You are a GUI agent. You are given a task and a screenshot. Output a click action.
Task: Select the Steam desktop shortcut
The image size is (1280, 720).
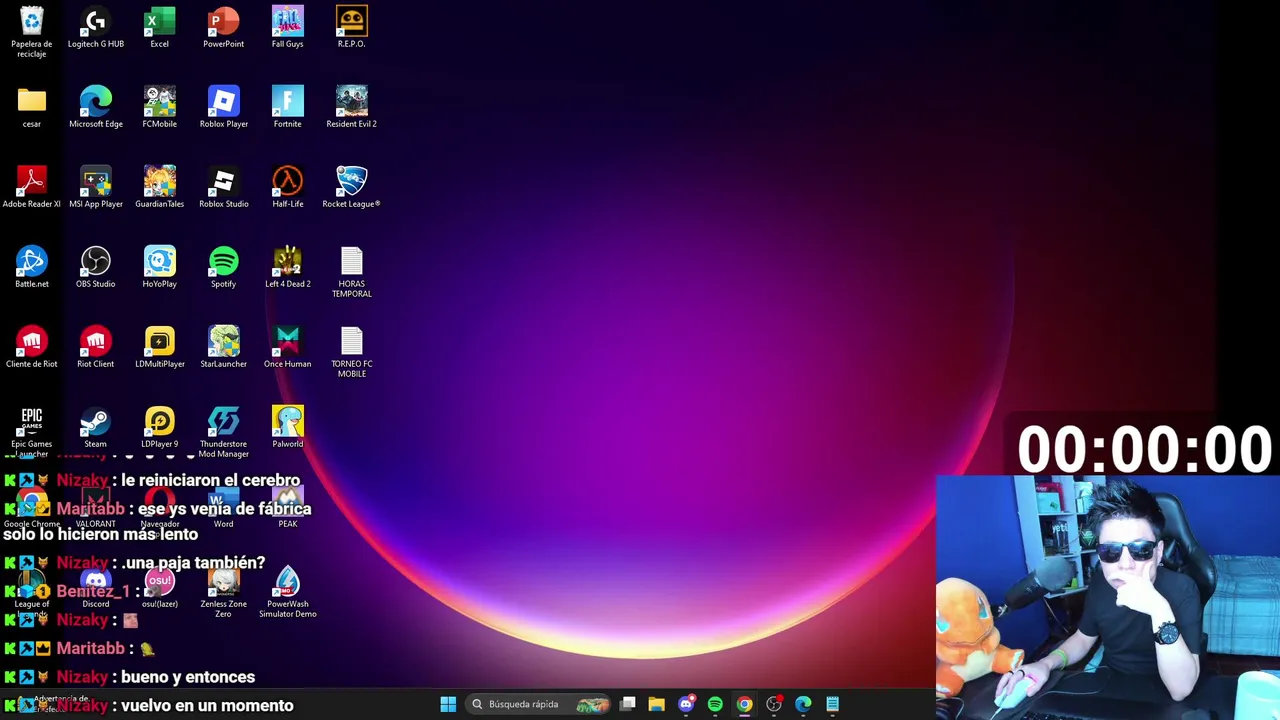pos(96,428)
